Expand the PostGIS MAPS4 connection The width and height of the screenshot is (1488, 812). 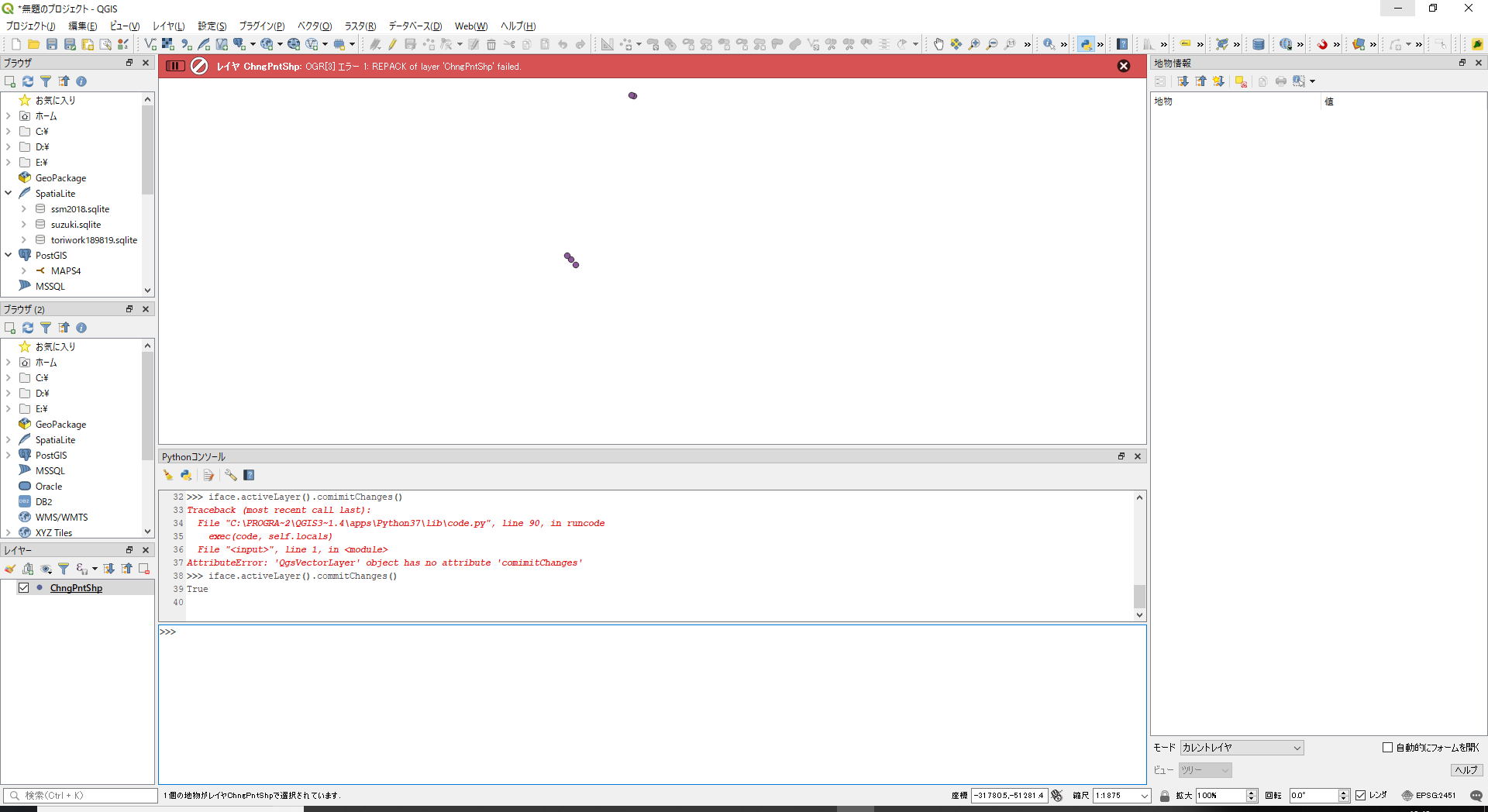click(24, 271)
